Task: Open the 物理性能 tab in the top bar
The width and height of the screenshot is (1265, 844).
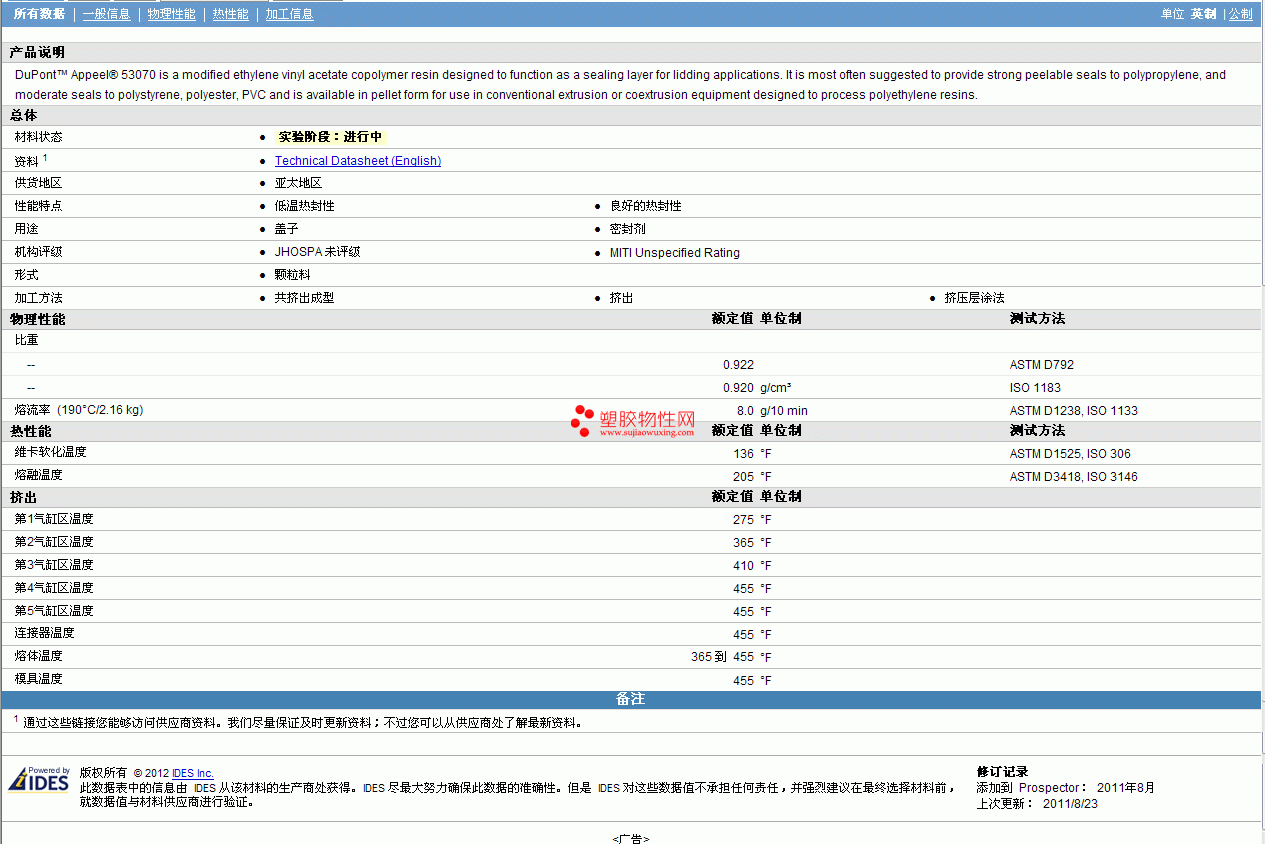Action: 172,14
